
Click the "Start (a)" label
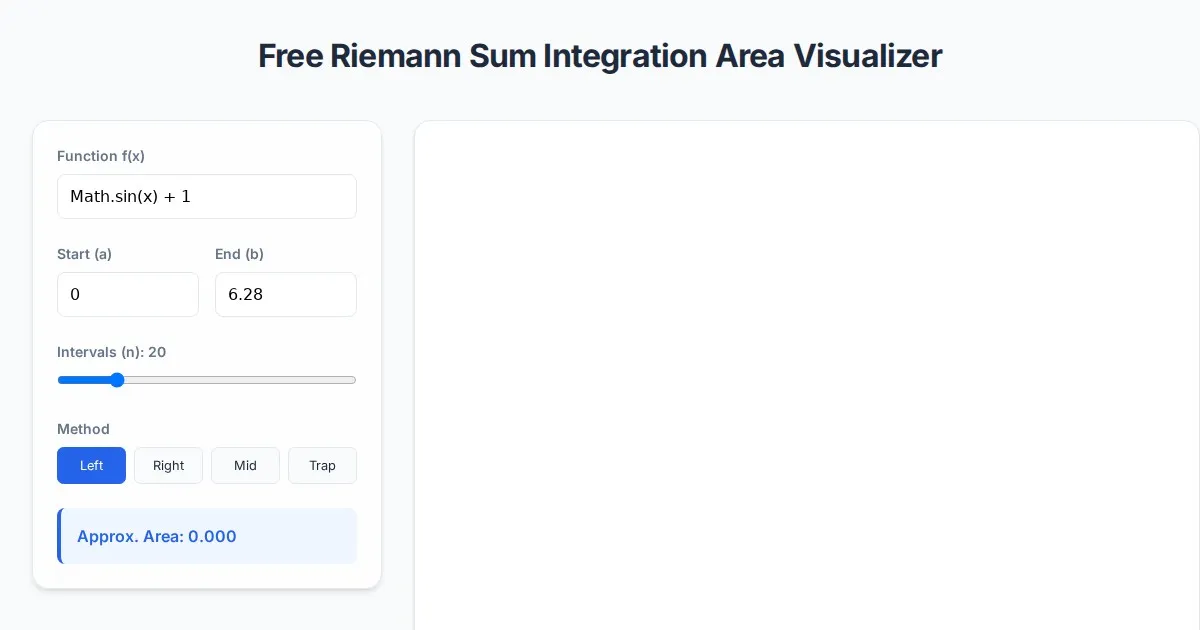click(84, 254)
